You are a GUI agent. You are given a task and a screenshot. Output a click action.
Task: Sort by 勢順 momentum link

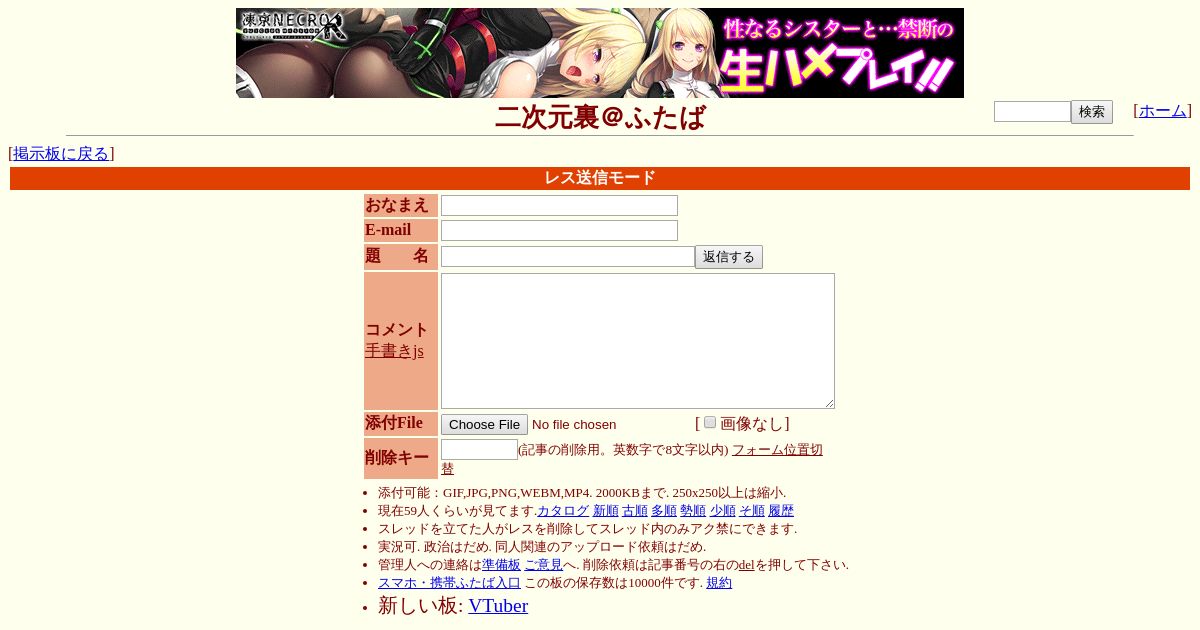tap(693, 511)
